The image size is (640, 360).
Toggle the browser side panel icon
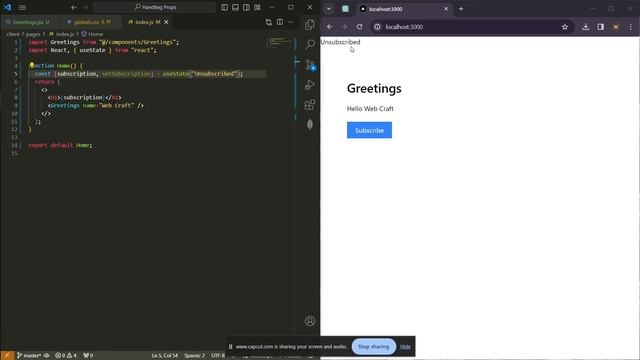(600, 27)
